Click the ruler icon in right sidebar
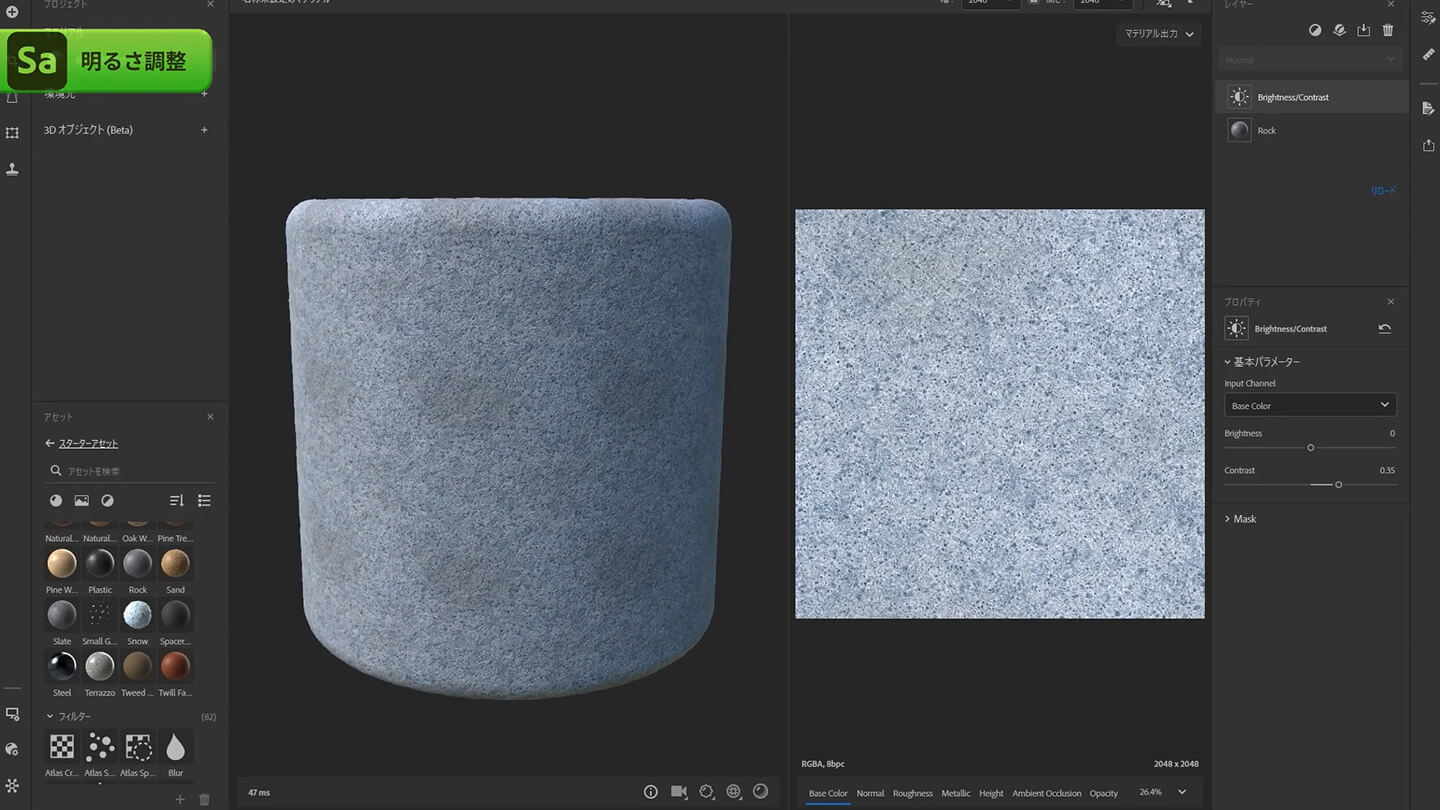This screenshot has height=810, width=1440. pyautogui.click(x=1428, y=54)
